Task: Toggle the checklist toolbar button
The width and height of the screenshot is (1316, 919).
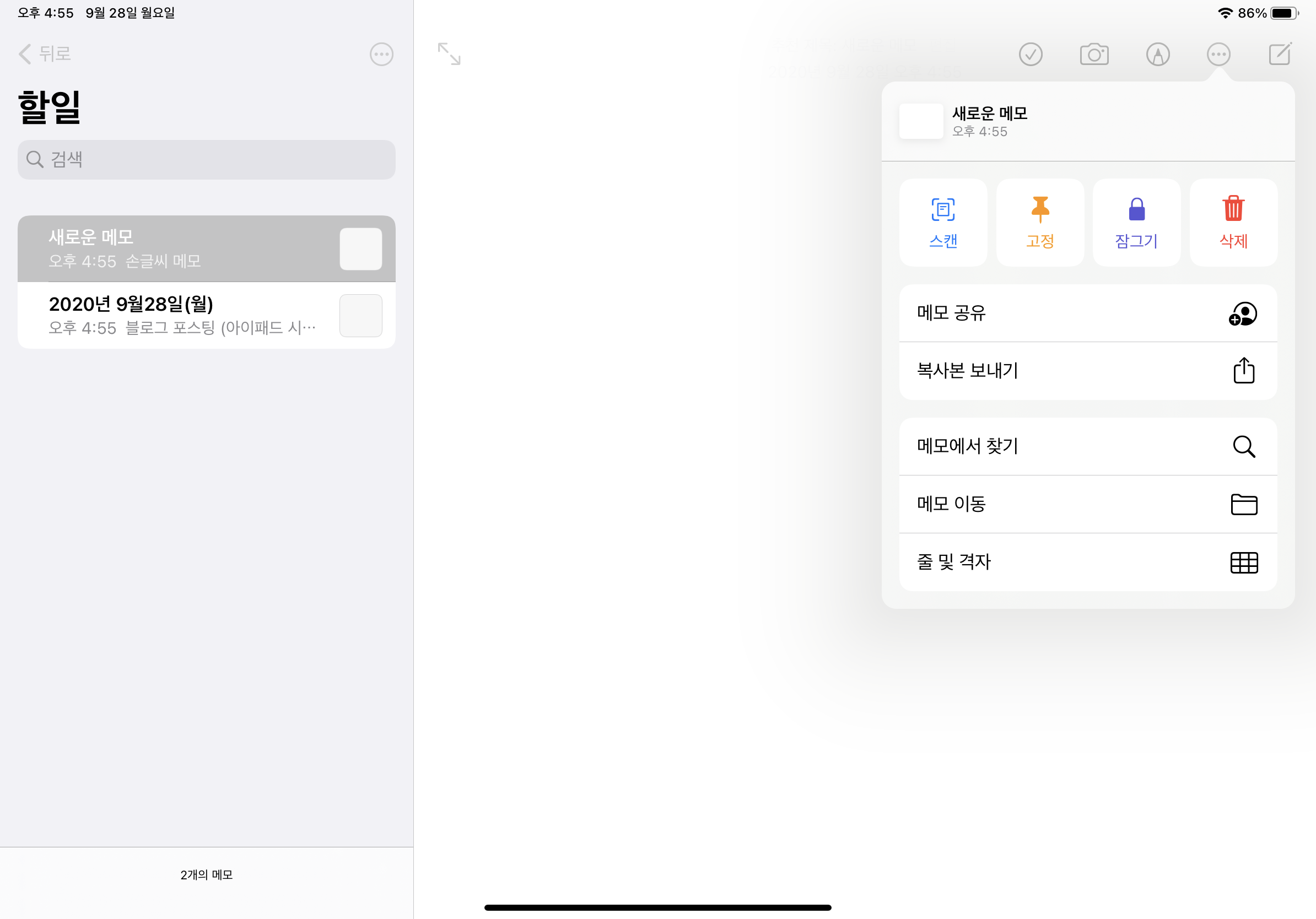Action: point(1030,55)
